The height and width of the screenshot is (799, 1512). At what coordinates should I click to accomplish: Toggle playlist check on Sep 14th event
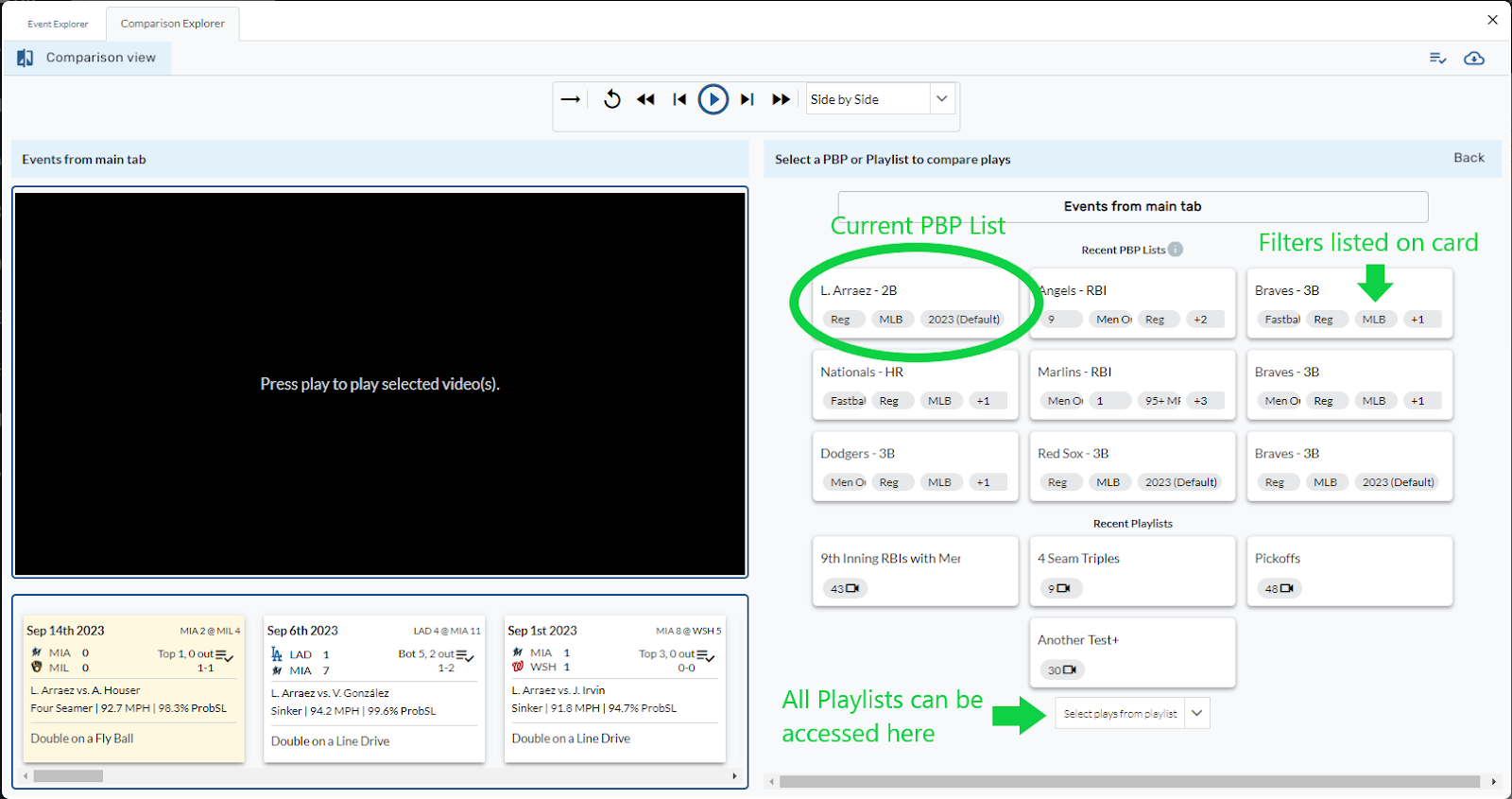click(x=225, y=655)
